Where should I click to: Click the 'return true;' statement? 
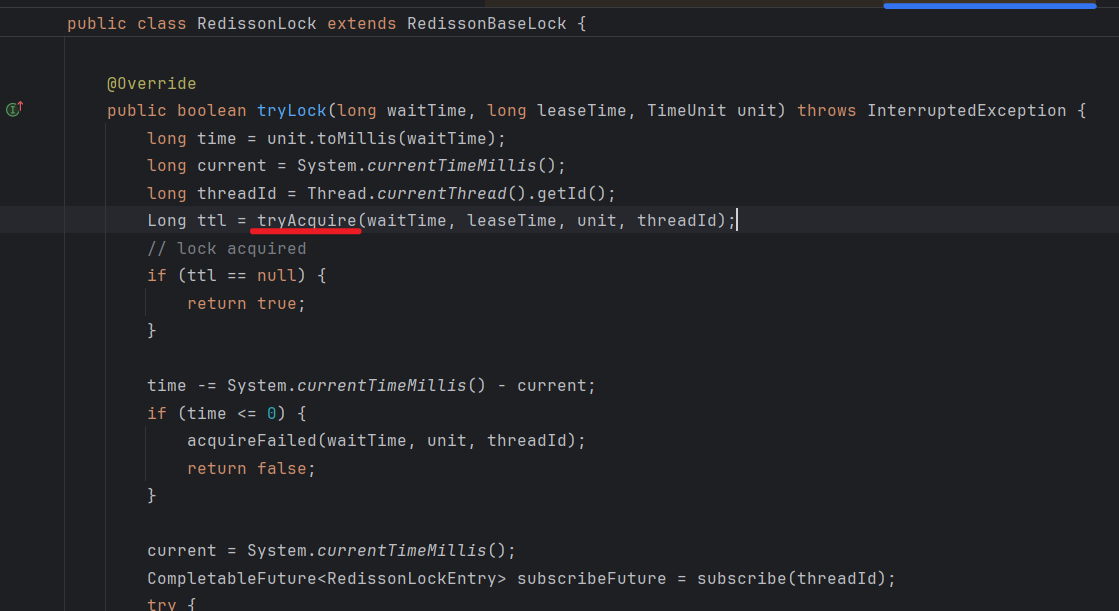[247, 303]
